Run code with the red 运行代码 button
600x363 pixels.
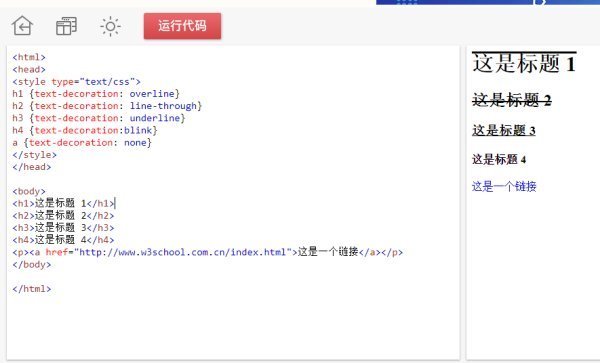coord(183,26)
